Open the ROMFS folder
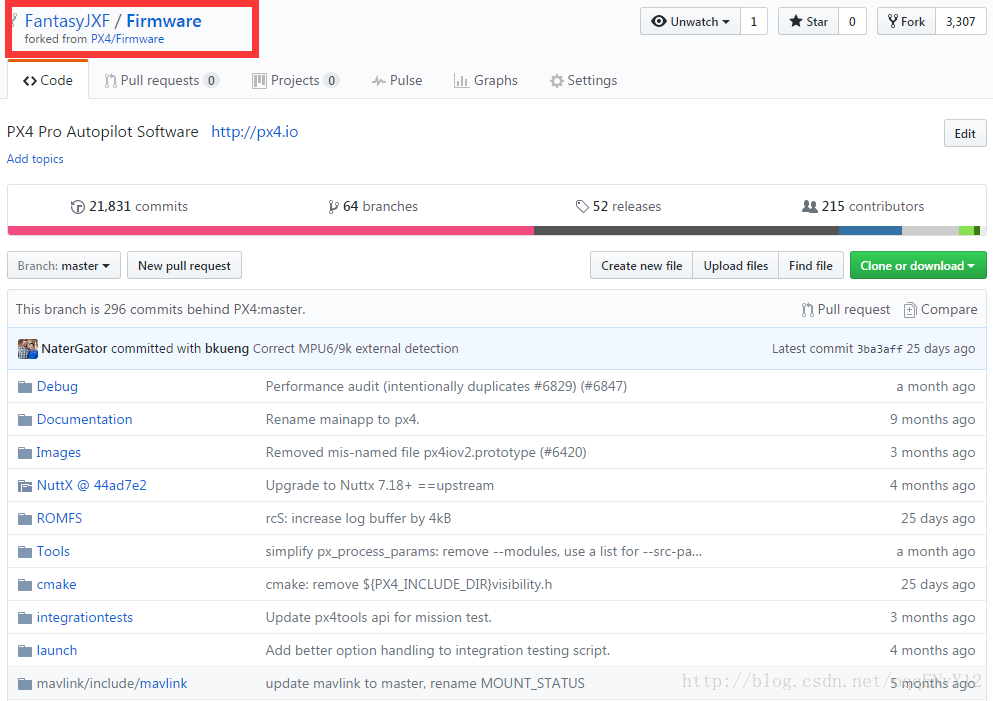 (x=59, y=518)
